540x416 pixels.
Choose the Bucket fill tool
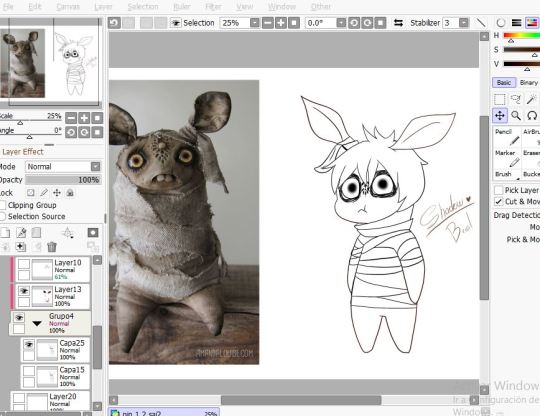coord(531,174)
